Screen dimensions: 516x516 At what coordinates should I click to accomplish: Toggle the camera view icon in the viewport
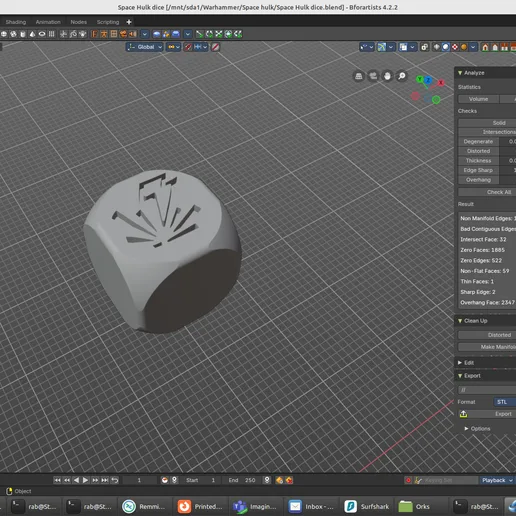[x=373, y=76]
